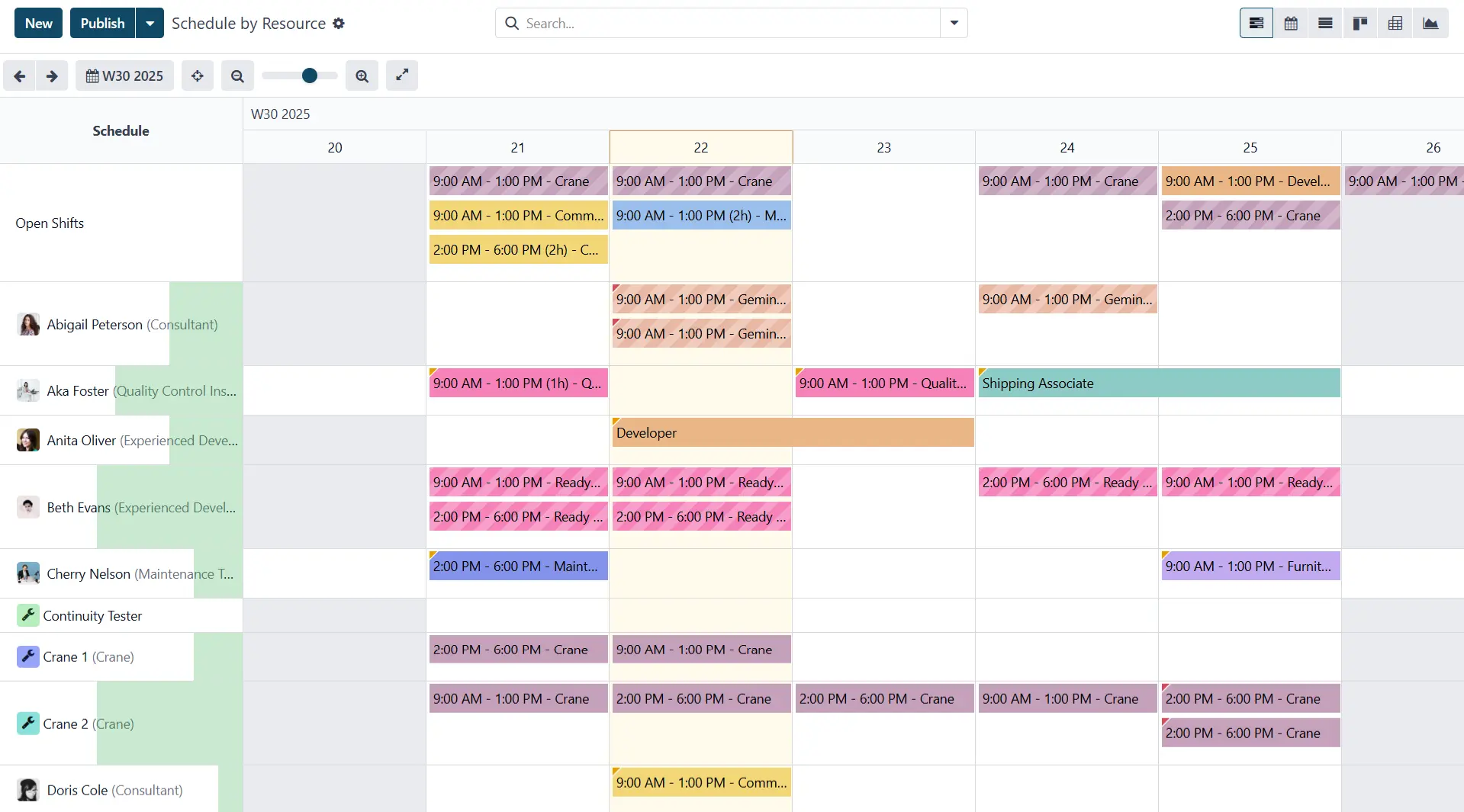Click the New button
This screenshot has width=1464, height=812.
[x=38, y=24]
